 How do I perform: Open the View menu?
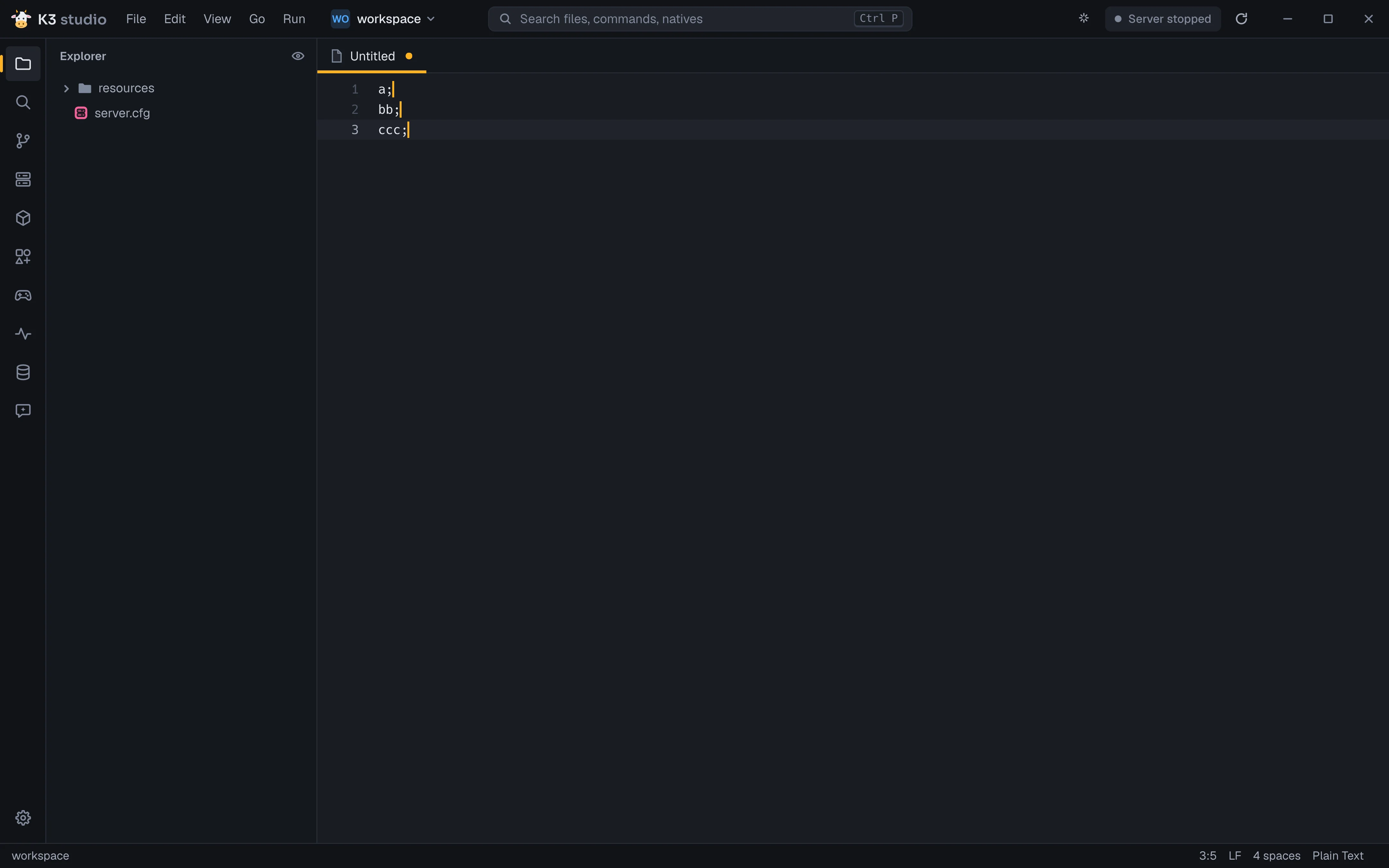pyautogui.click(x=217, y=19)
